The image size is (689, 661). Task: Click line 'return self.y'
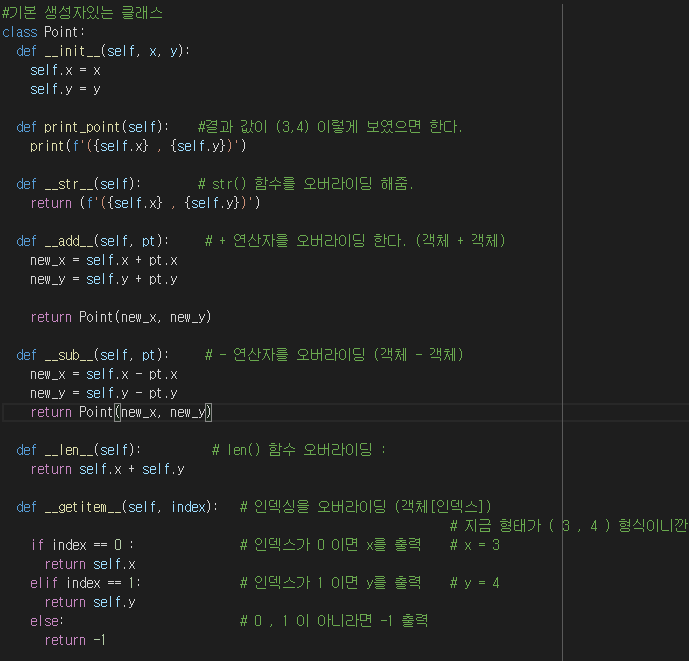[x=90, y=602]
